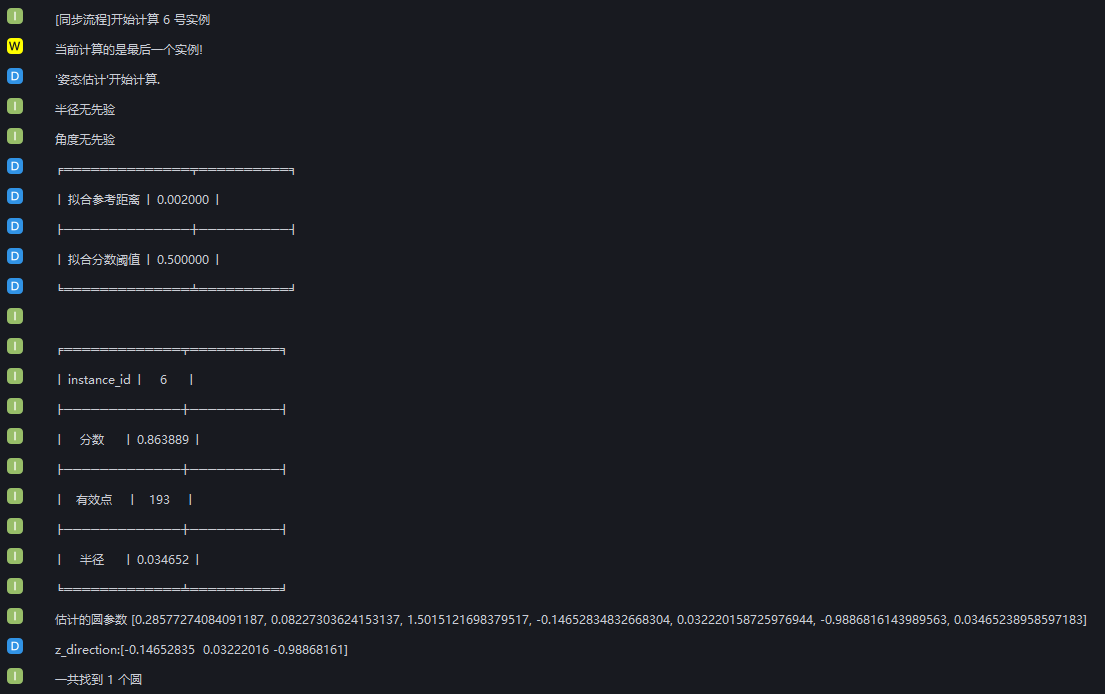Click the I icon beside 有效点 193 row

point(15,496)
